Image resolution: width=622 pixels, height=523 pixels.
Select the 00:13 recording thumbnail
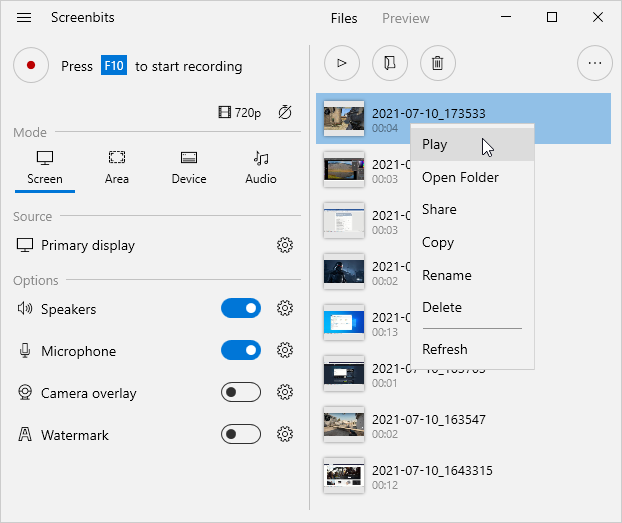coord(344,323)
